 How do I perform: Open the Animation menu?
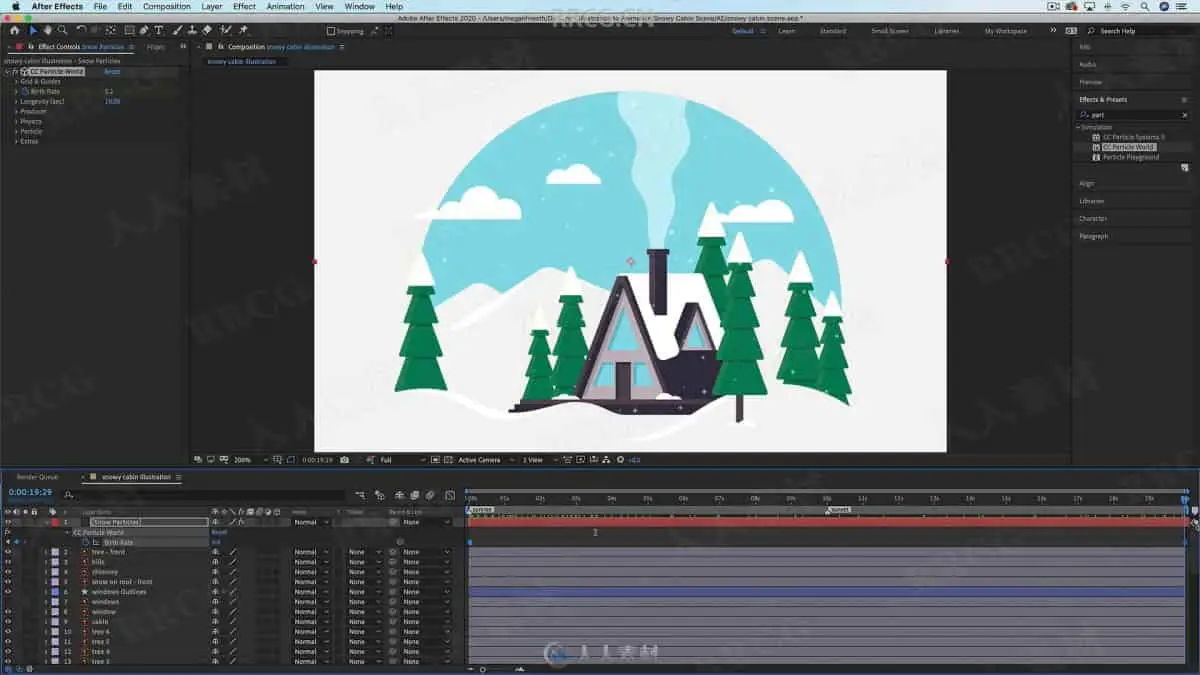point(285,6)
